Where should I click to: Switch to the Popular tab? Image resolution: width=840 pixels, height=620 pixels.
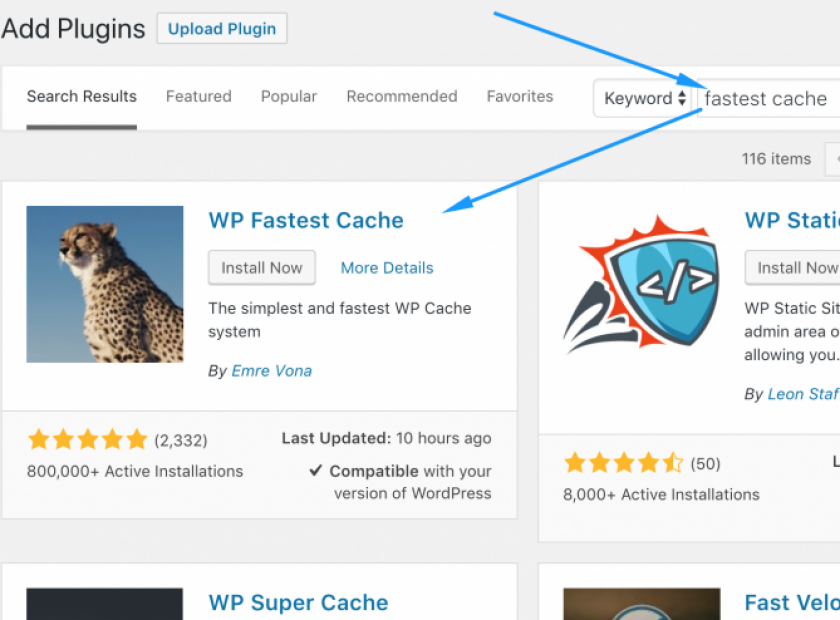coord(289,97)
